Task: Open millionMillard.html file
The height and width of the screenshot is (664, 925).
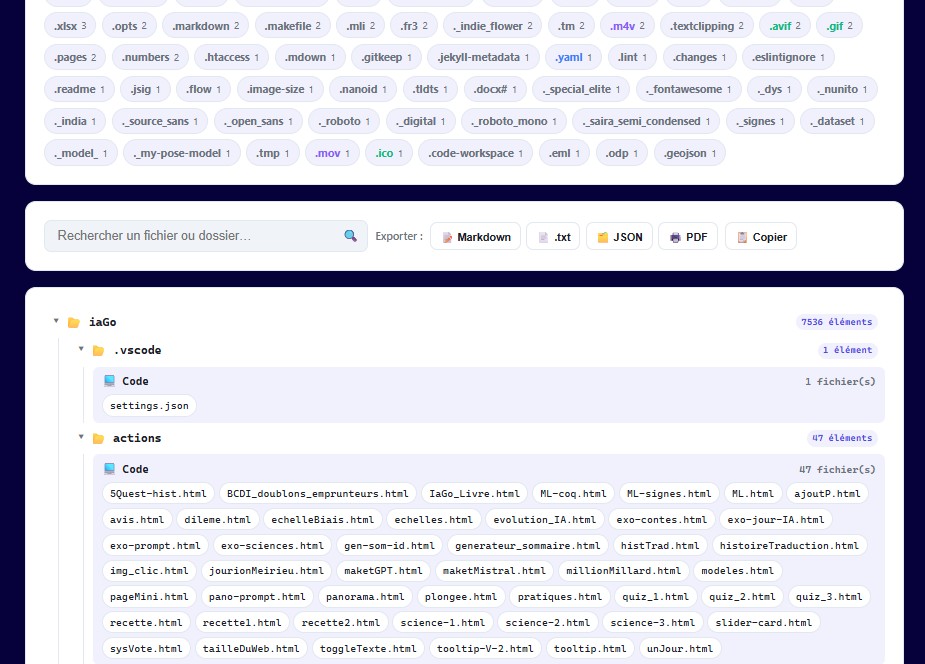Action: pyautogui.click(x=624, y=571)
